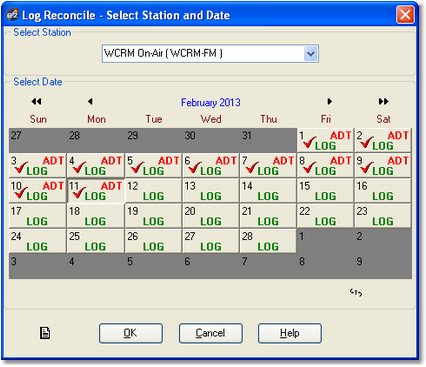Viewport: 426px width, 367px height.
Task: Select February 16 LOG cell
Action: (383, 191)
